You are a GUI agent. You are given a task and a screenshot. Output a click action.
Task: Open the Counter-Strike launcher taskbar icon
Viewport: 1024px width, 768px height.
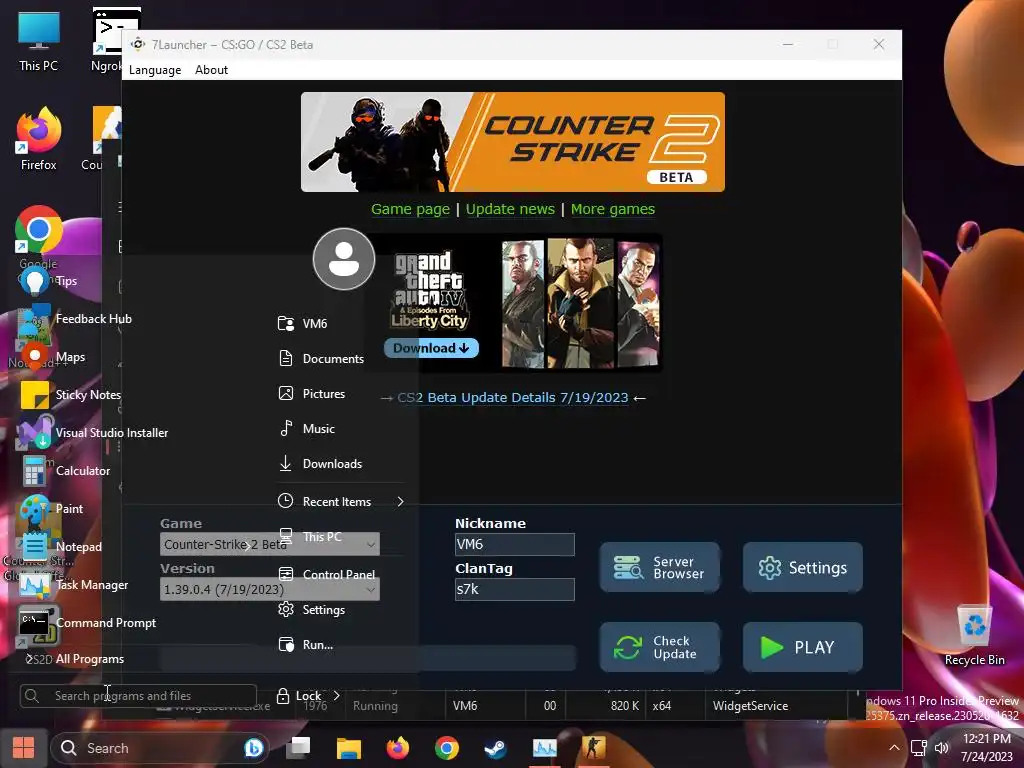pyautogui.click(x=594, y=748)
